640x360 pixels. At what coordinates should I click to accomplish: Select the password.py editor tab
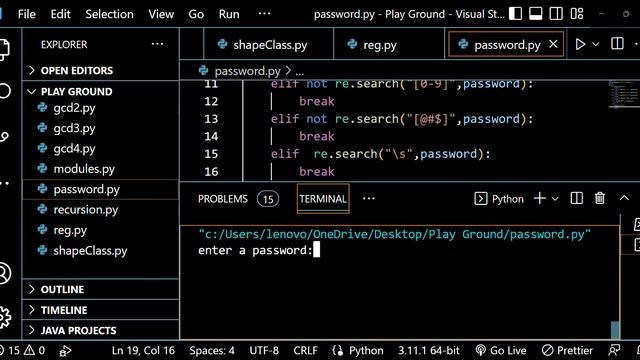tap(507, 44)
